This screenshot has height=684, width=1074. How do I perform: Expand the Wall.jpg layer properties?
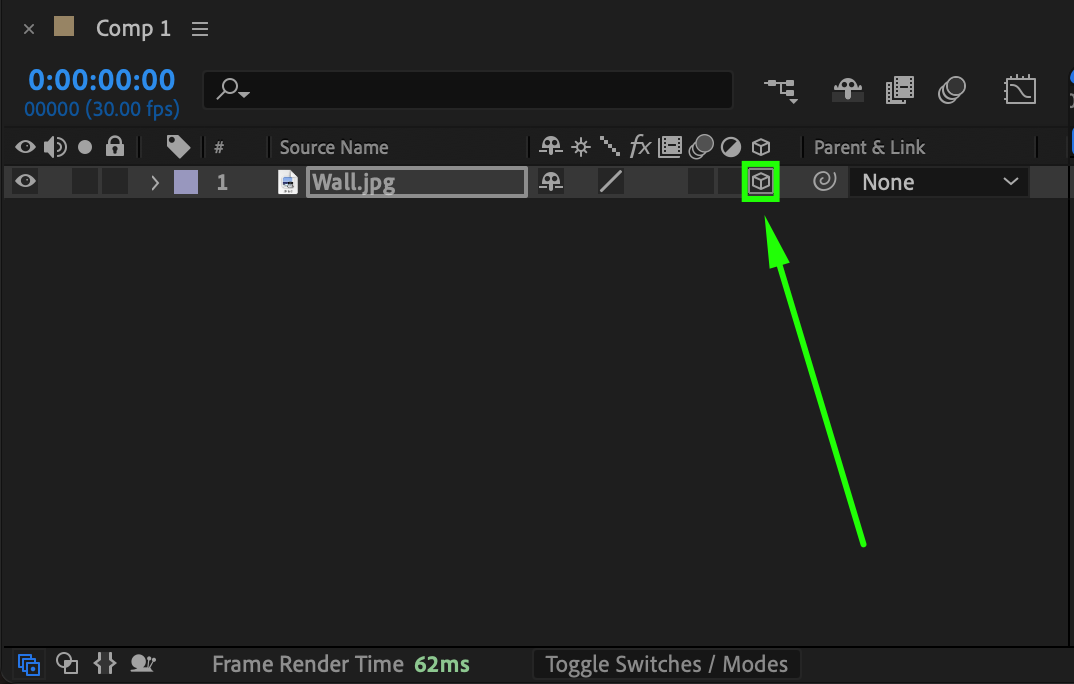(155, 182)
